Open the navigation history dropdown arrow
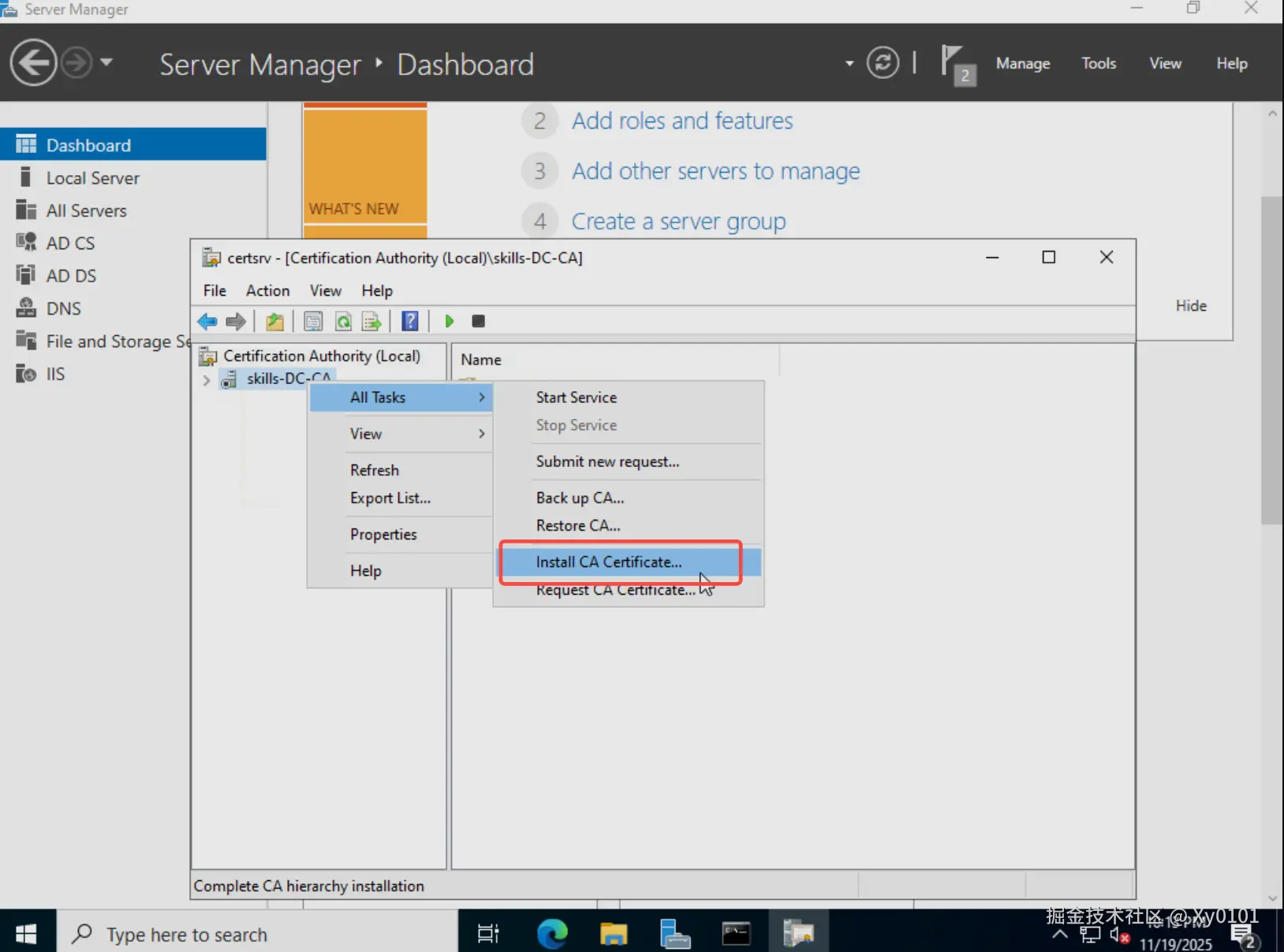This screenshot has height=952, width=1284. tap(106, 62)
